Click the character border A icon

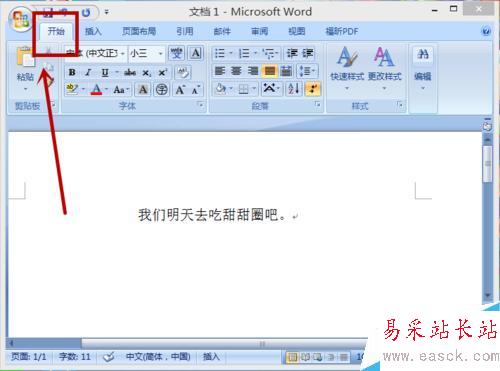[196, 53]
